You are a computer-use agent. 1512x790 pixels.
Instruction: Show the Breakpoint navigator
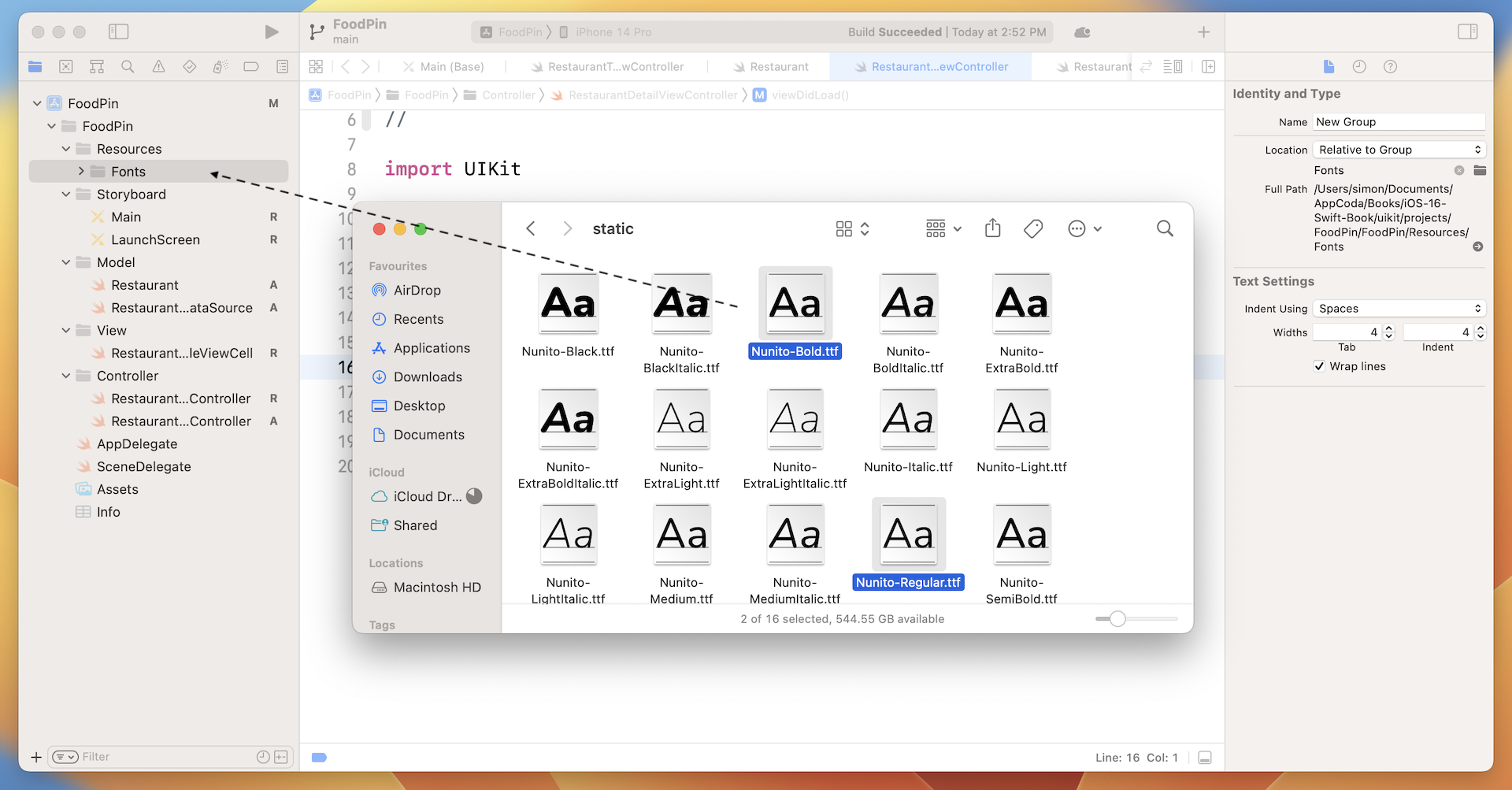[250, 66]
